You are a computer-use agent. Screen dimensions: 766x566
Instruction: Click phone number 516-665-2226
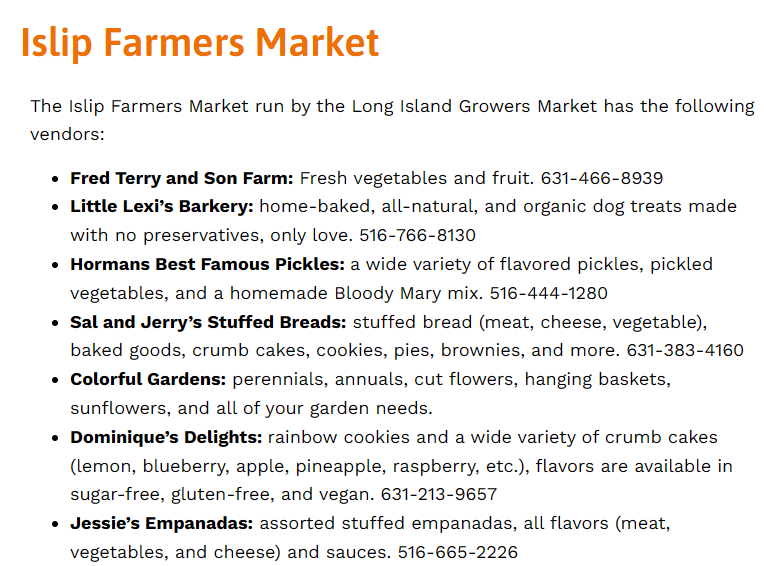click(x=457, y=552)
